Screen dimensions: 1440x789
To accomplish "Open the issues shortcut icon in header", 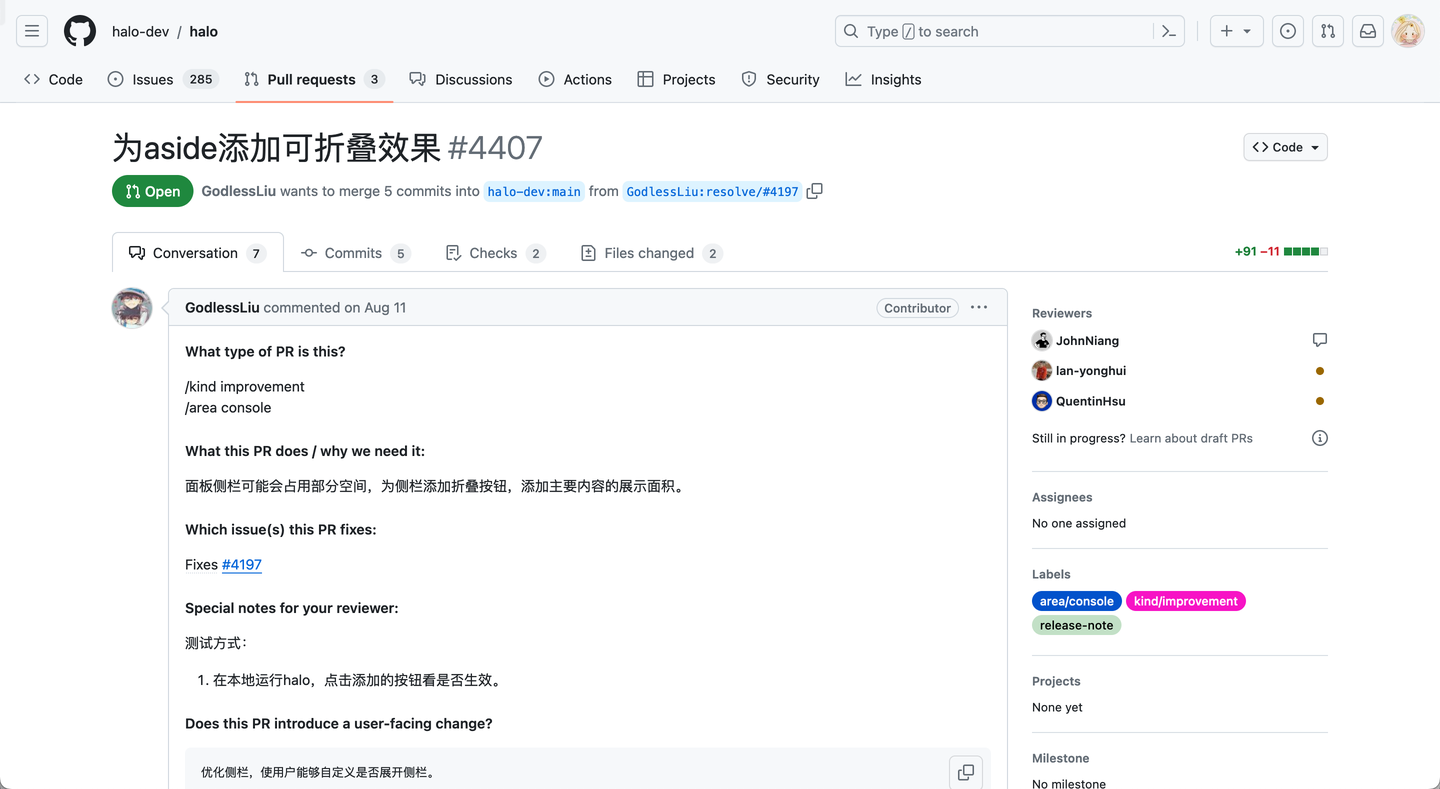I will pos(1288,31).
